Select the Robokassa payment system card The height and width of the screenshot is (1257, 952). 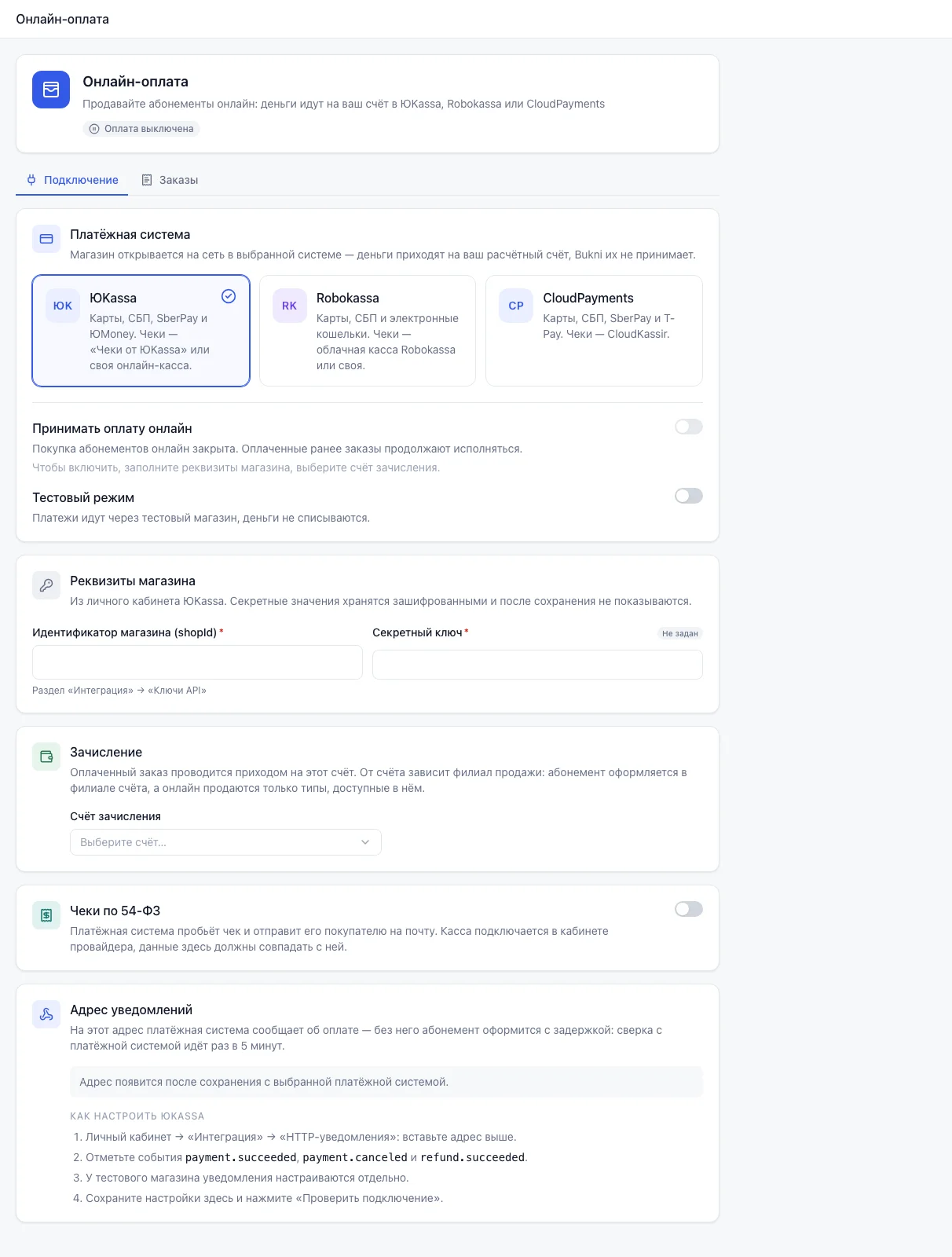tap(368, 331)
